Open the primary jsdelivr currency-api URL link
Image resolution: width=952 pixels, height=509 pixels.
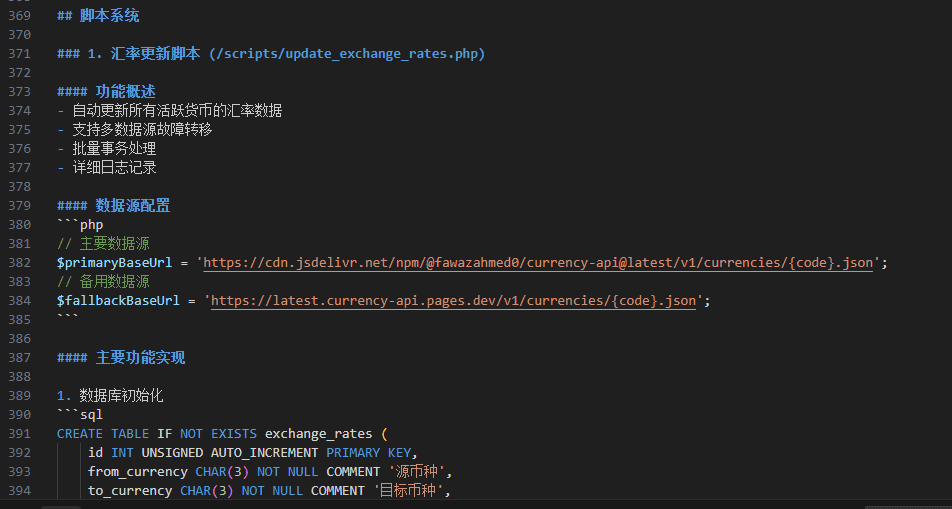click(x=537, y=262)
